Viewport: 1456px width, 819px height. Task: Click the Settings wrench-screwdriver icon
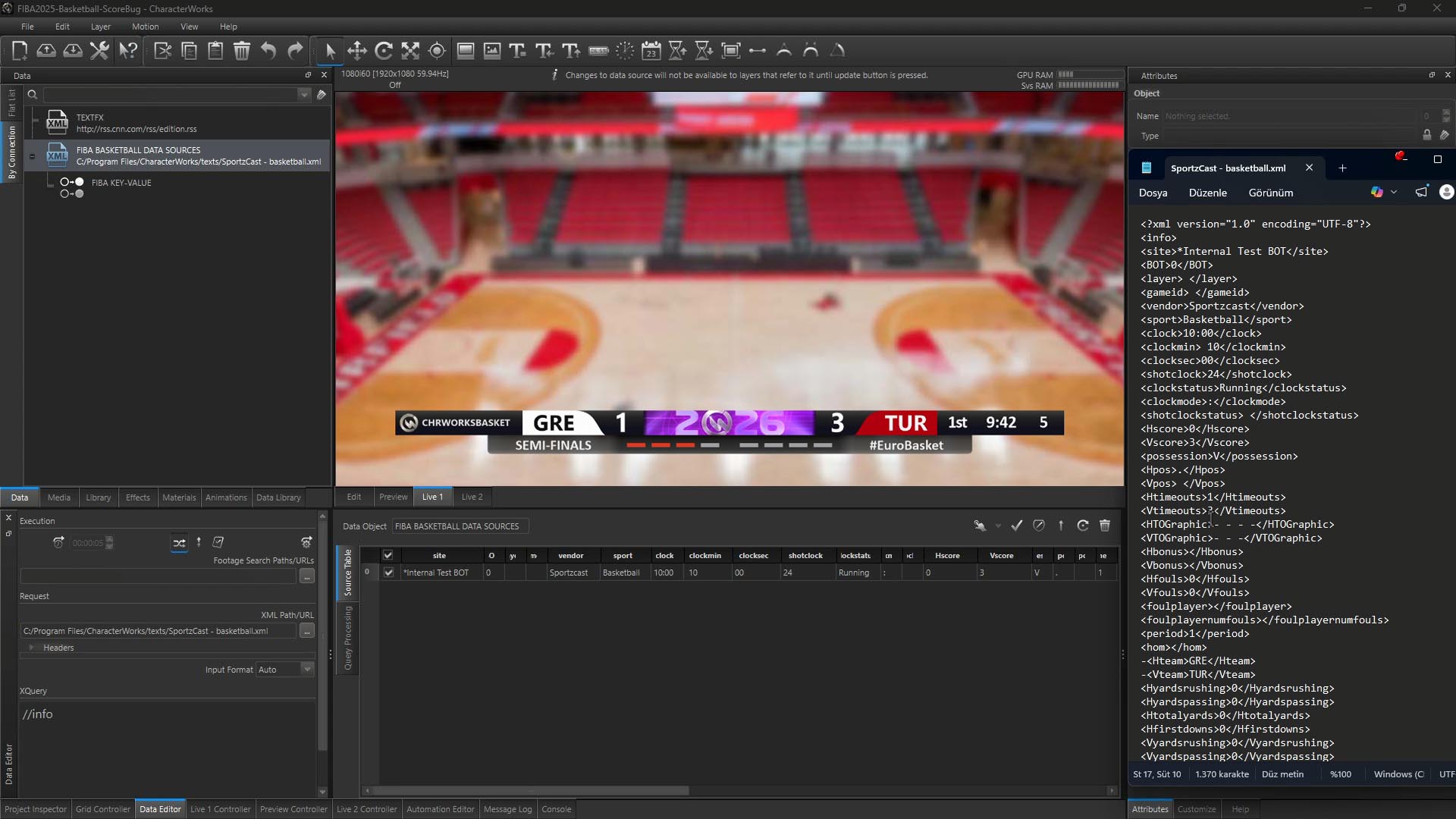[99, 51]
